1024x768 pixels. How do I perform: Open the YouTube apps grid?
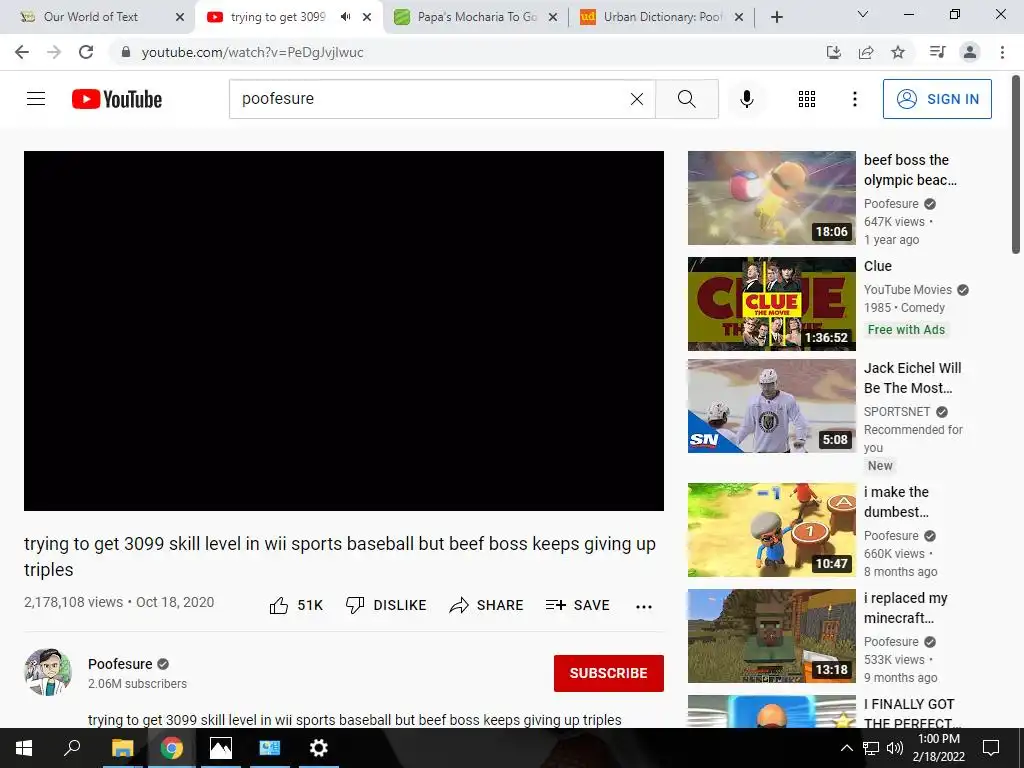tap(807, 99)
